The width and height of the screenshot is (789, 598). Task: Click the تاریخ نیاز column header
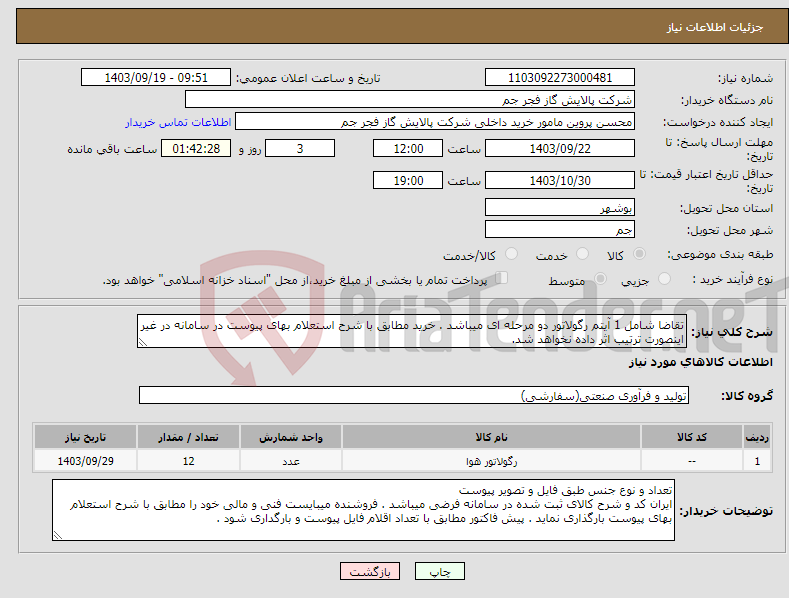85,437
